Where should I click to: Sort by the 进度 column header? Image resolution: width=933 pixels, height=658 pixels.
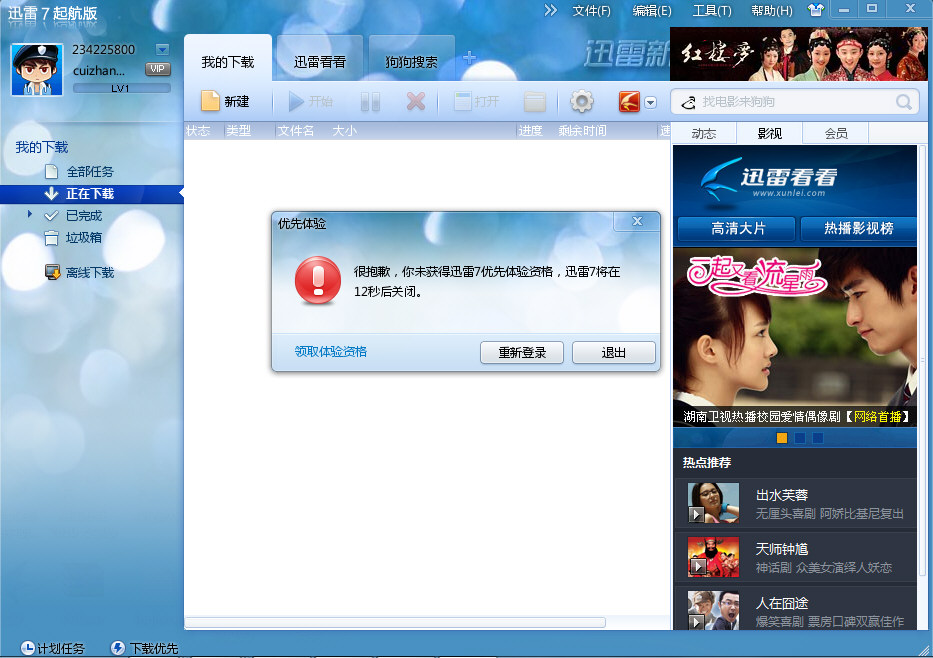tap(530, 131)
